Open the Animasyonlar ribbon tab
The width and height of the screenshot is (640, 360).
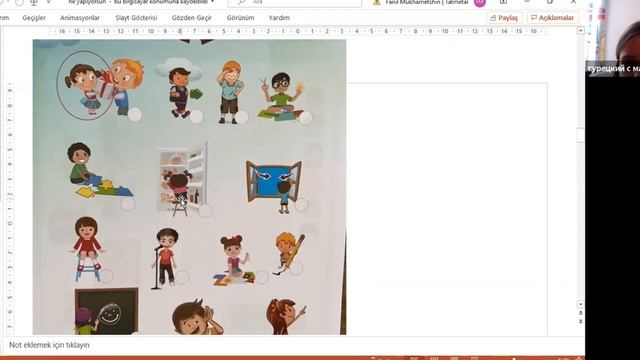[80, 18]
